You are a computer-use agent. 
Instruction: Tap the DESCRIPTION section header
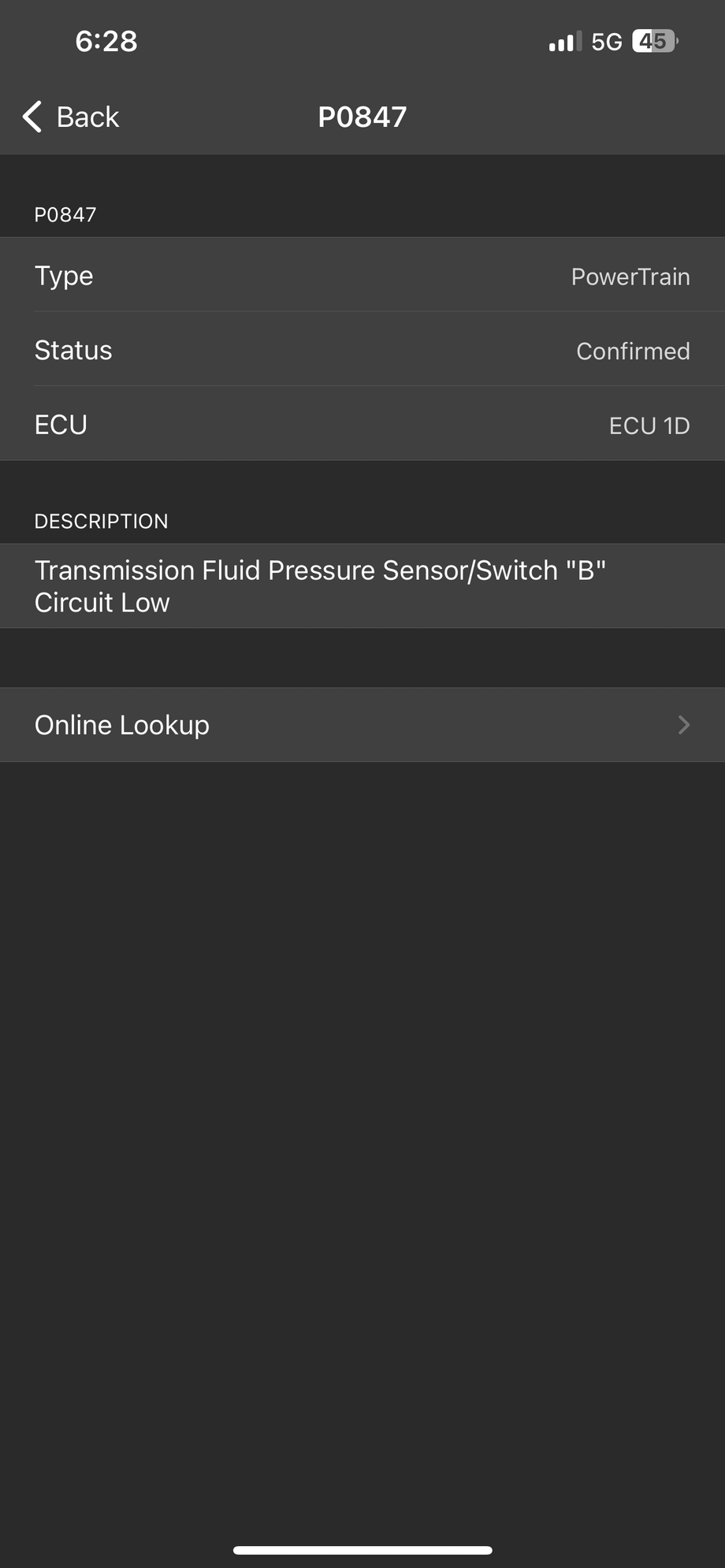point(101,521)
